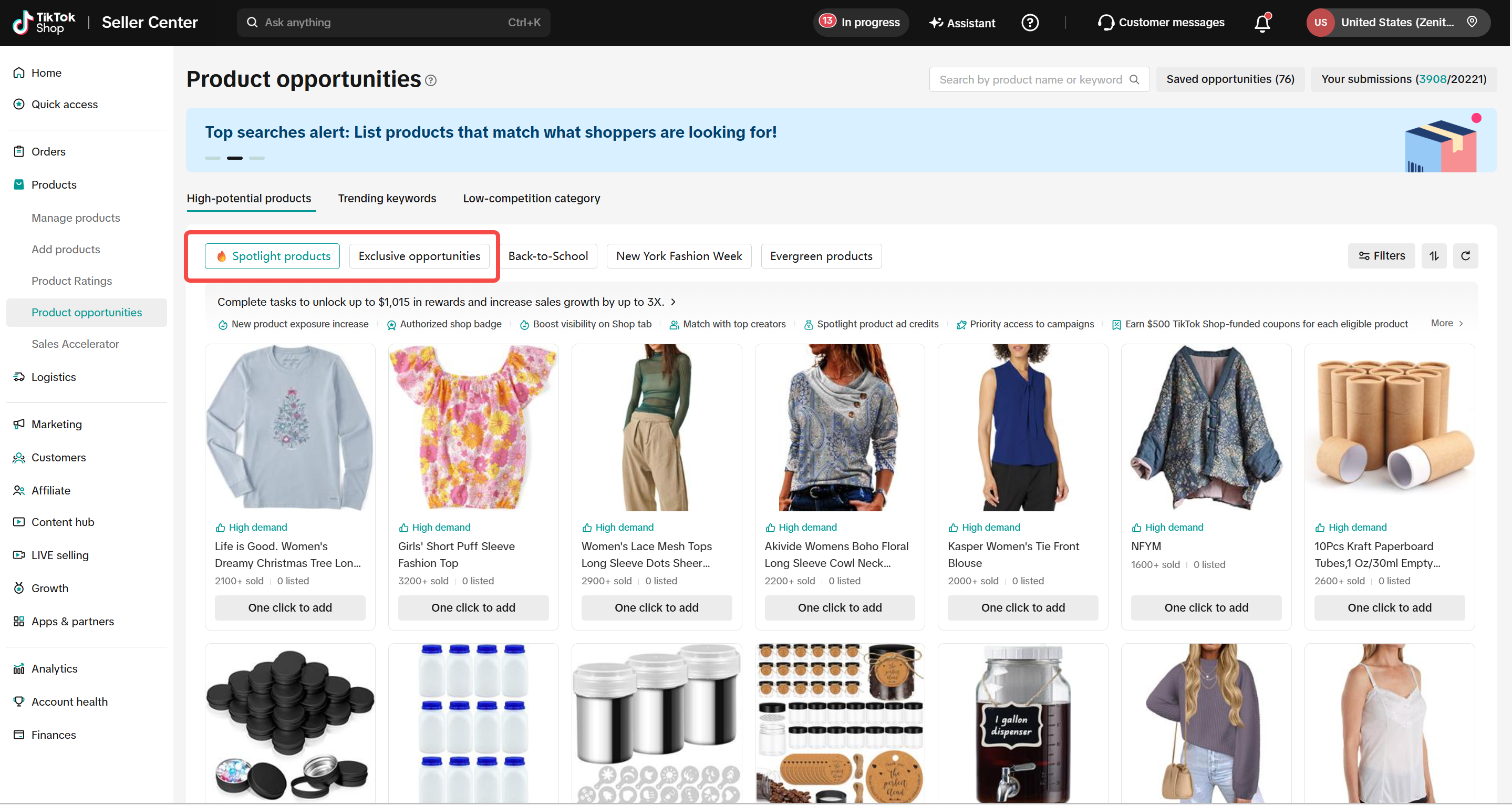Expand More benefits in rewards row
This screenshot has height=805, width=1512.
coord(1447,324)
